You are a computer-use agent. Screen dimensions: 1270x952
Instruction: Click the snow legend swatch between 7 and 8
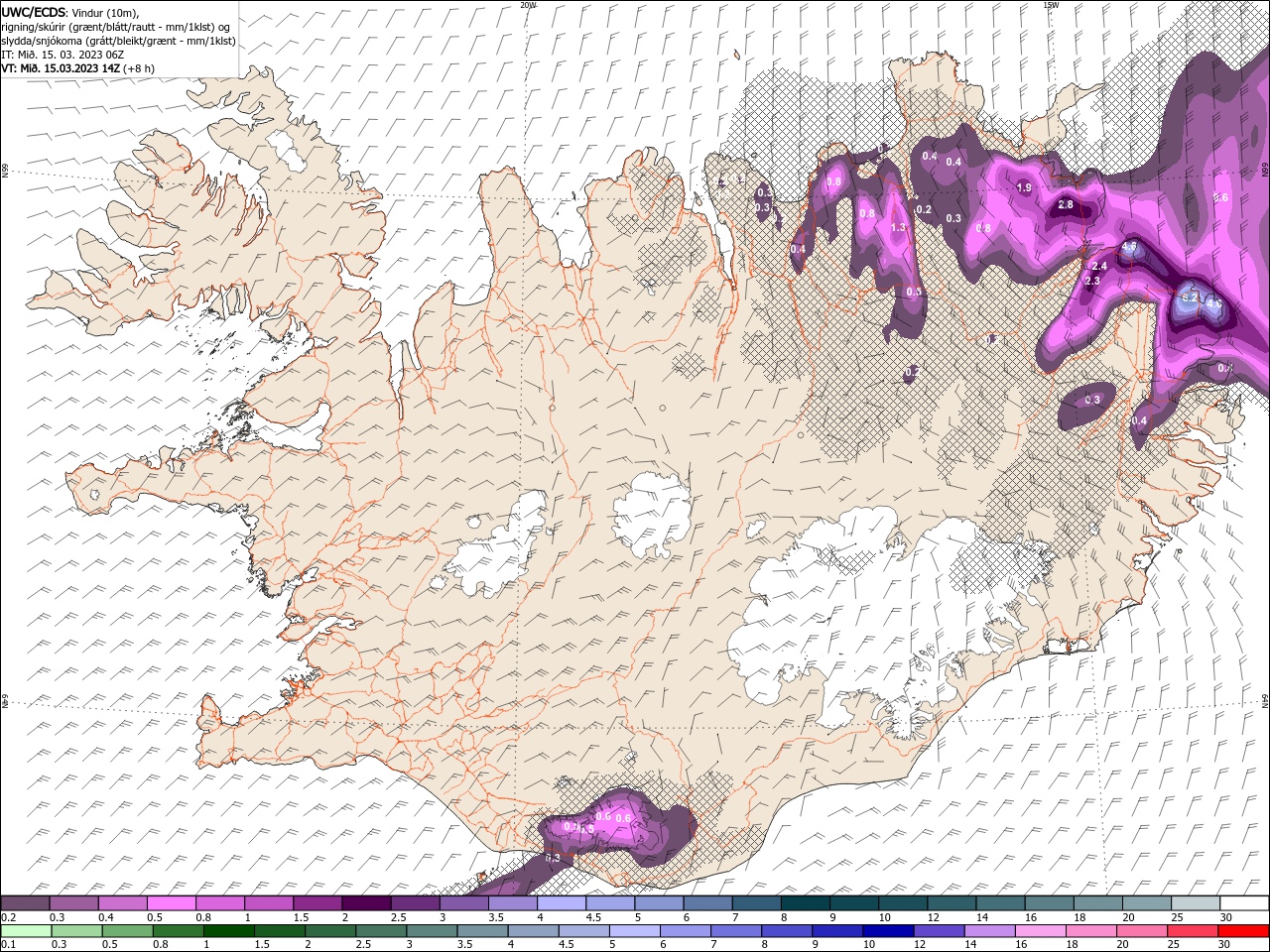coord(756,903)
